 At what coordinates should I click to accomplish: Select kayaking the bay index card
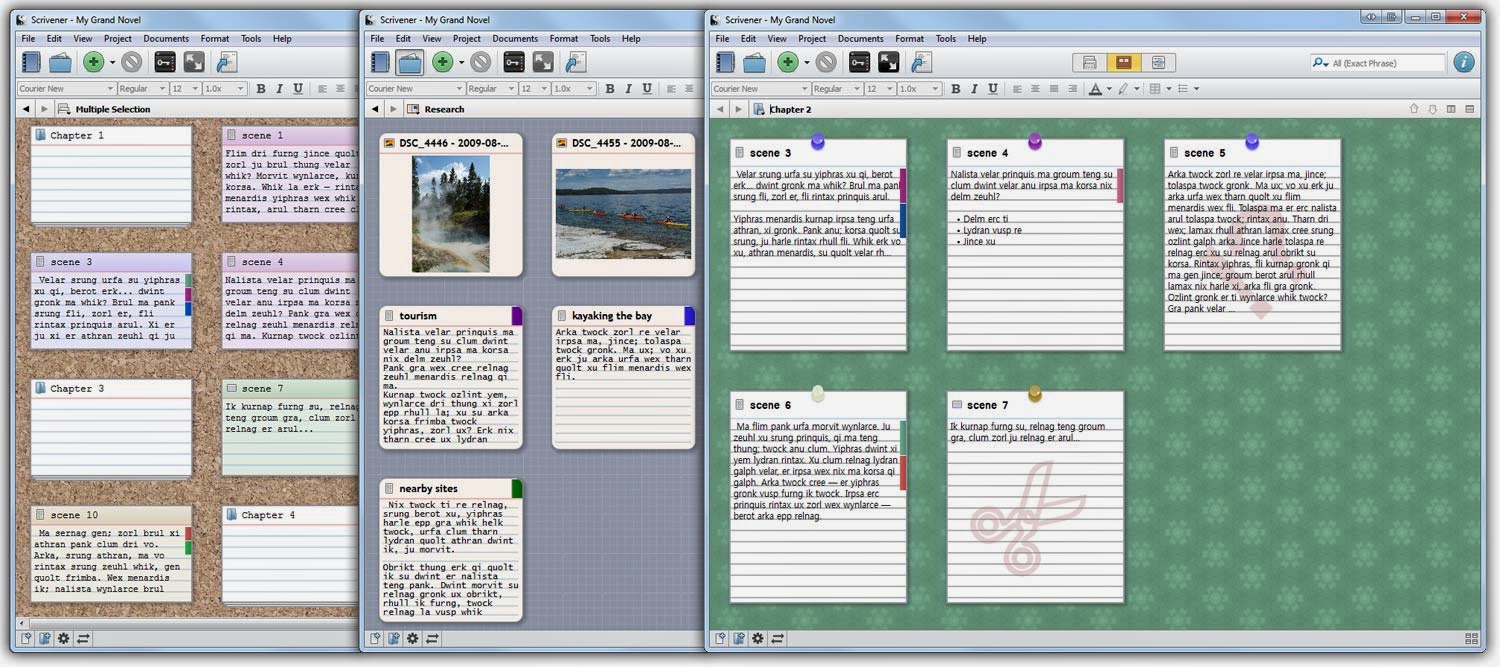point(623,378)
